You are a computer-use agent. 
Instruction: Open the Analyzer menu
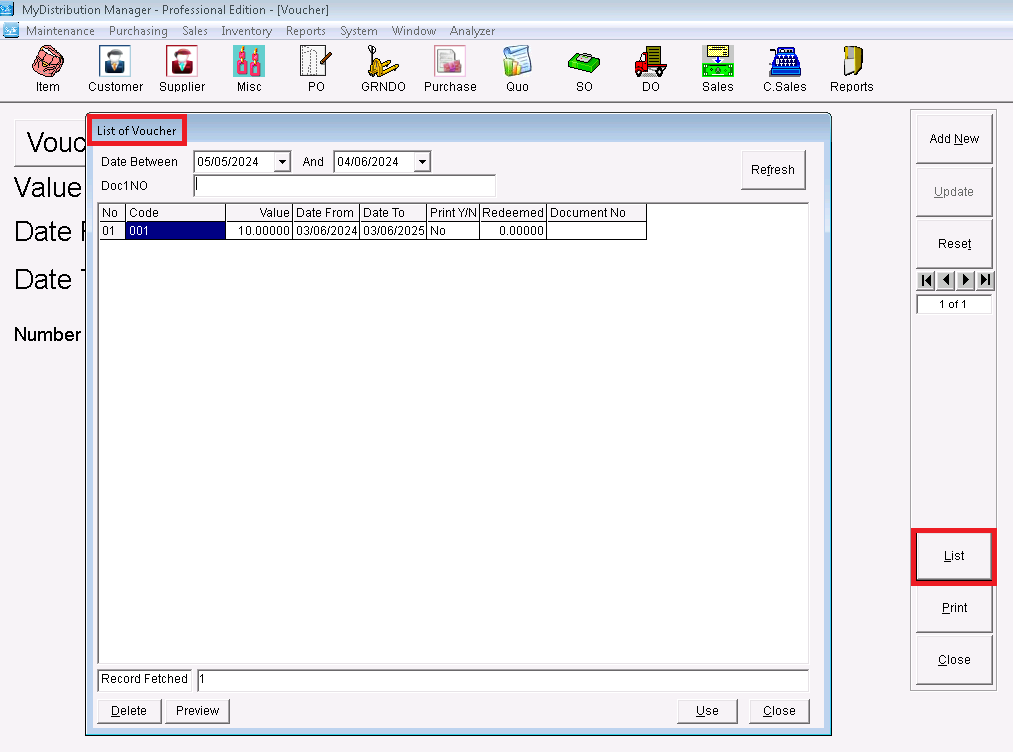tap(472, 31)
